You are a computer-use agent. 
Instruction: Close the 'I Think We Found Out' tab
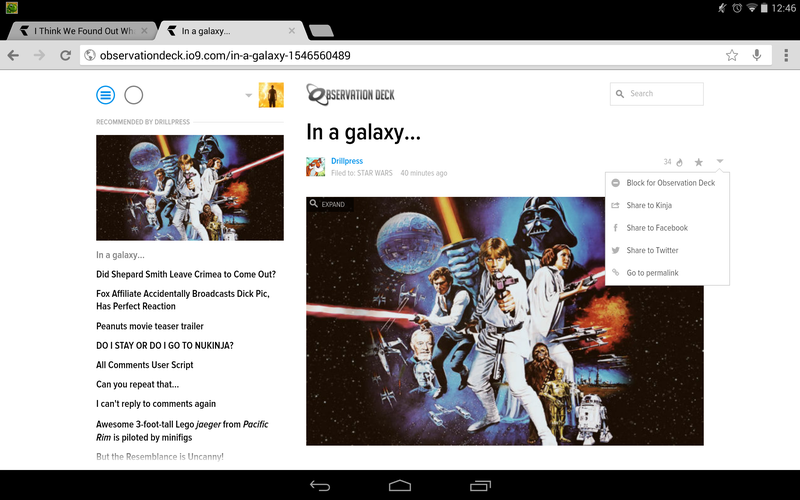144,31
